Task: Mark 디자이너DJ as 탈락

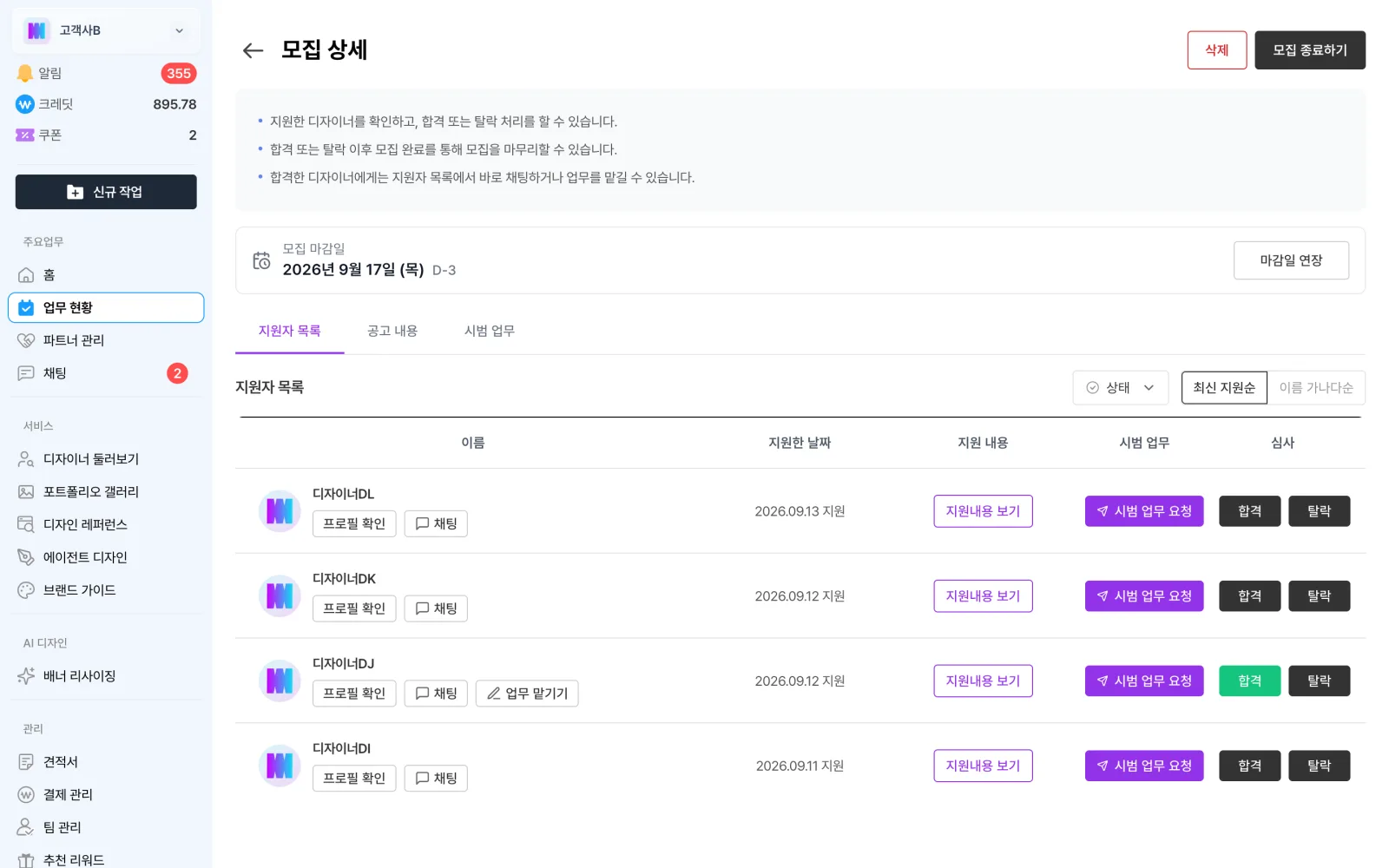Action: pyautogui.click(x=1319, y=681)
